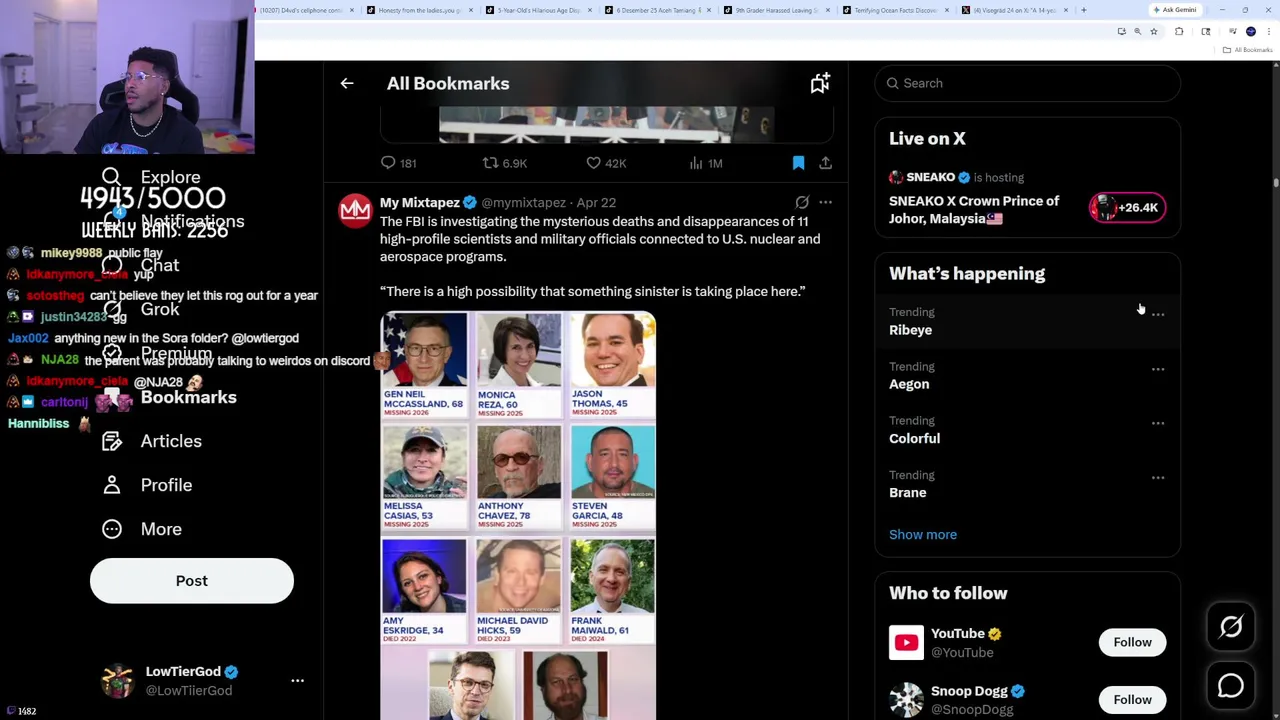Open the Explore magnifier icon in the sidebar
This screenshot has height=720, width=1280.
tap(111, 177)
